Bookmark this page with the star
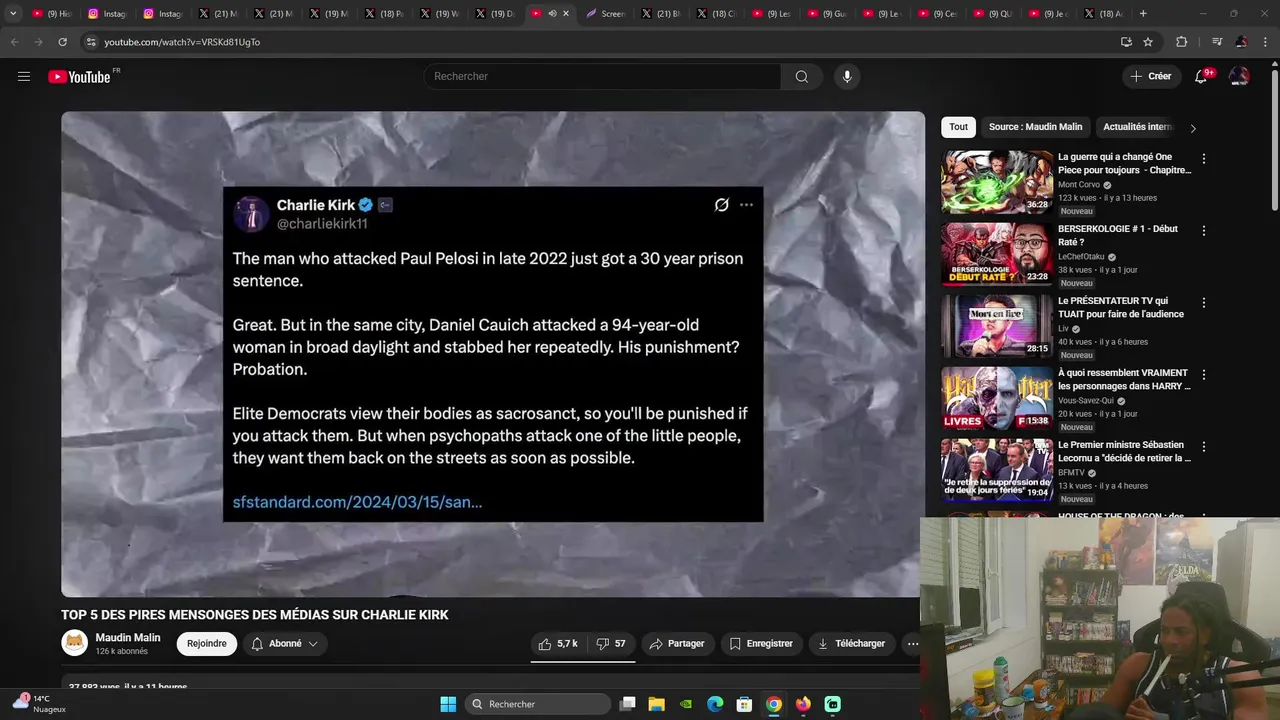Image resolution: width=1280 pixels, height=720 pixels. [1148, 42]
